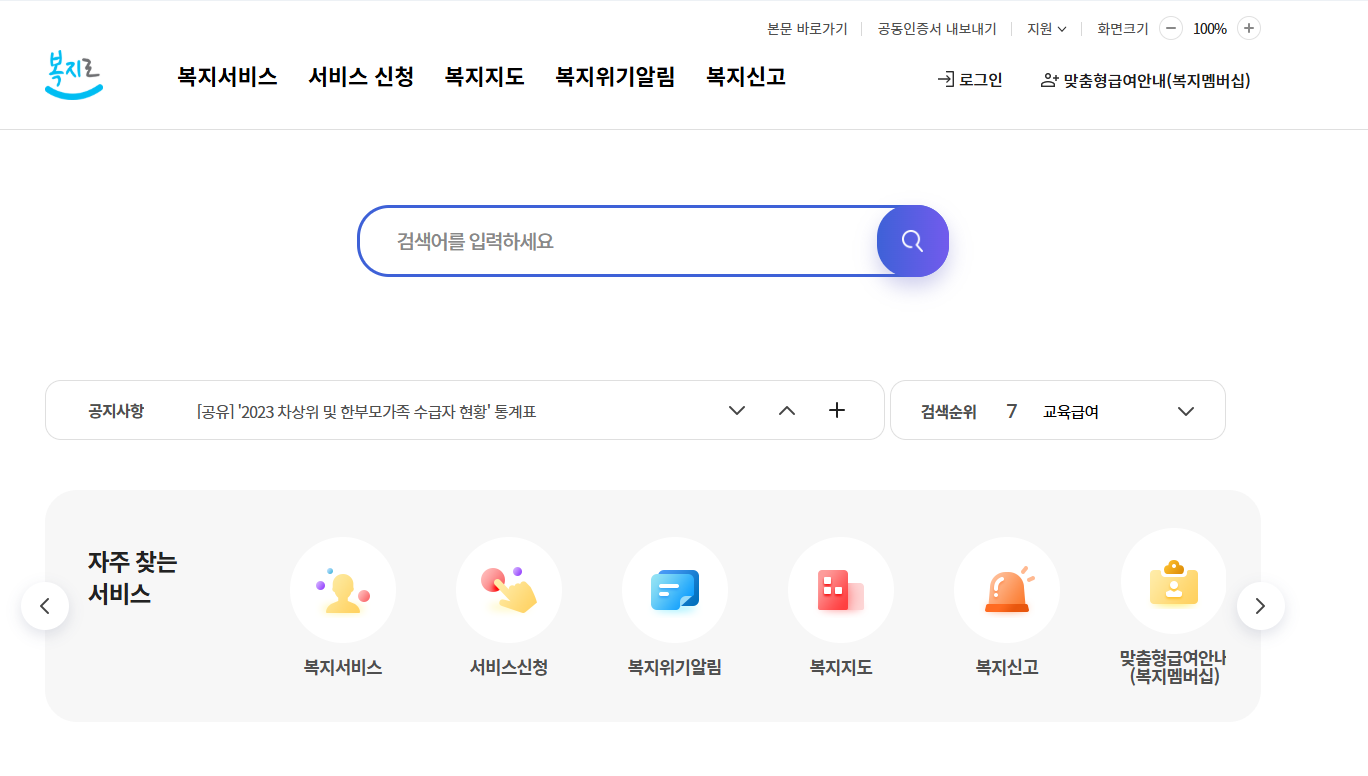Click the 공지사항 label

[x=116, y=411]
